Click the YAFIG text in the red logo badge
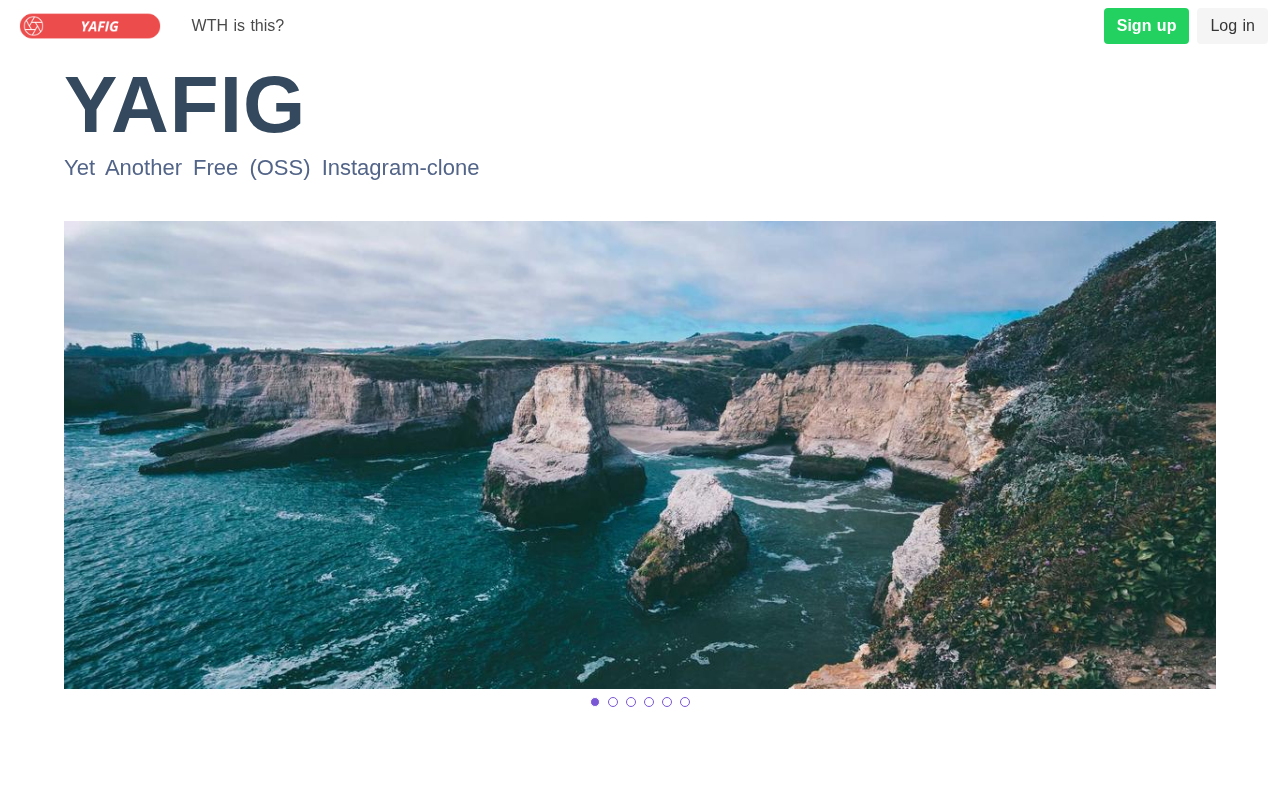Screen dimensions: 1280x800 tap(100, 26)
